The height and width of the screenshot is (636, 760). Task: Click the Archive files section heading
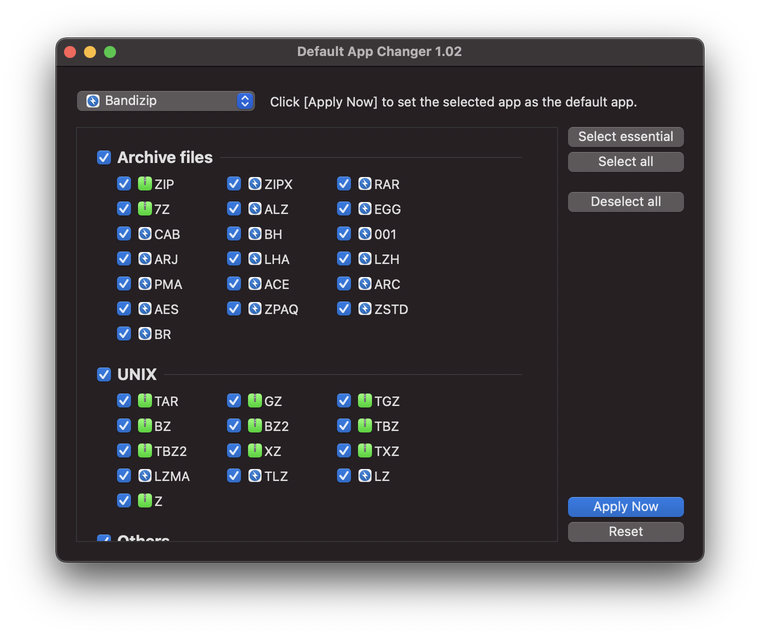165,158
